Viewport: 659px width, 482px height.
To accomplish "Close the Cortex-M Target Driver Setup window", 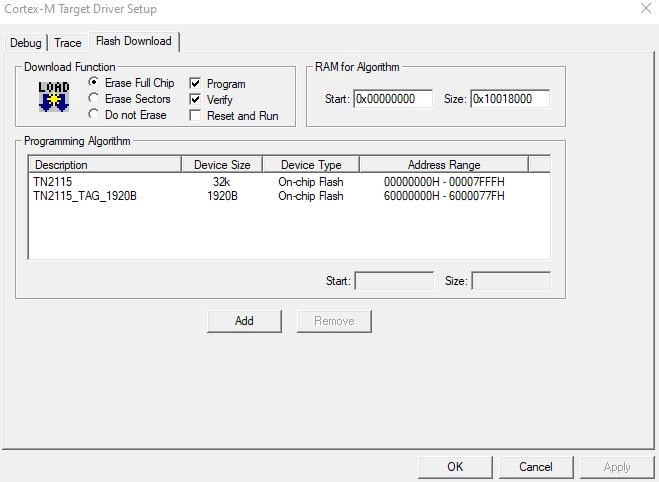I will pyautogui.click(x=646, y=8).
